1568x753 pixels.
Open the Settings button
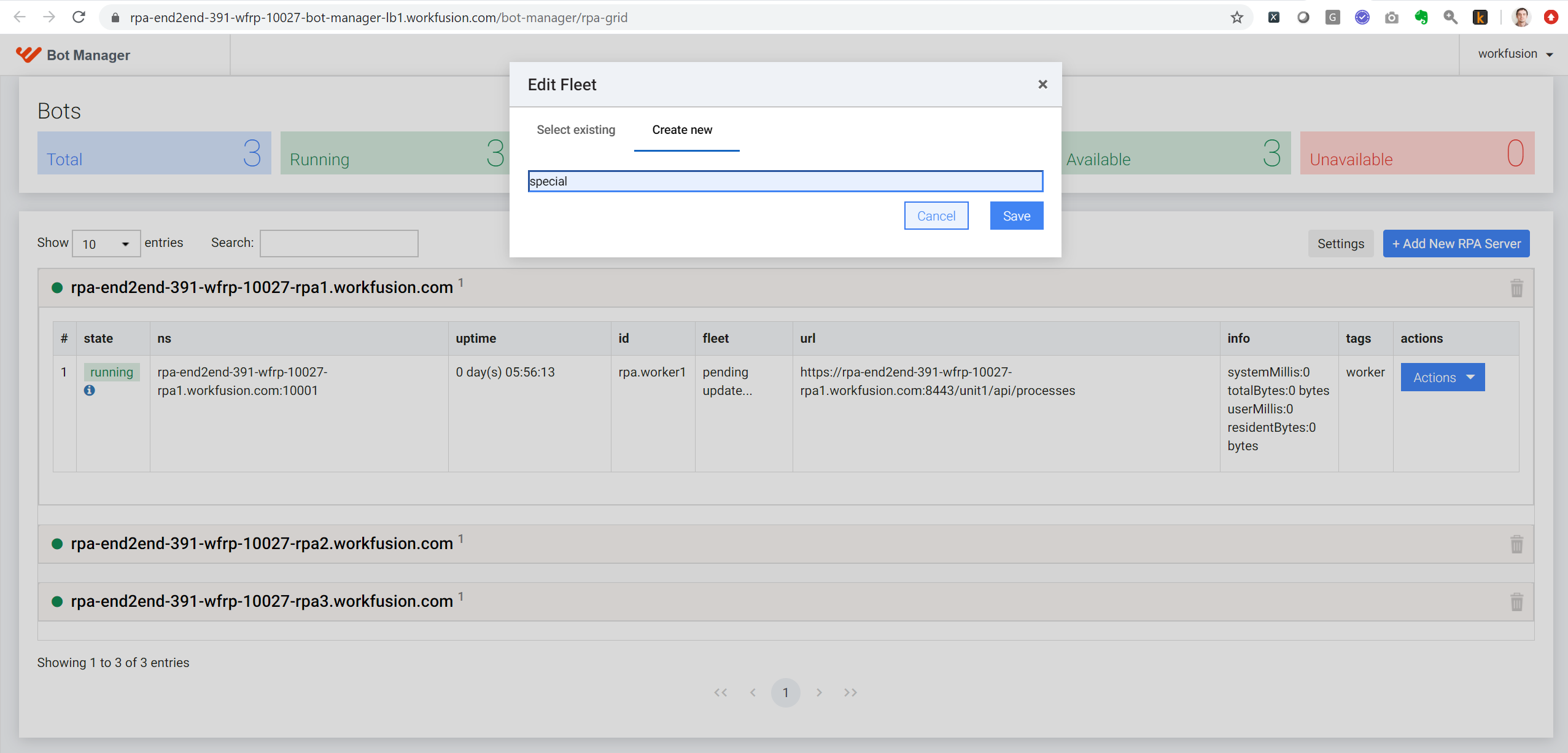point(1341,244)
